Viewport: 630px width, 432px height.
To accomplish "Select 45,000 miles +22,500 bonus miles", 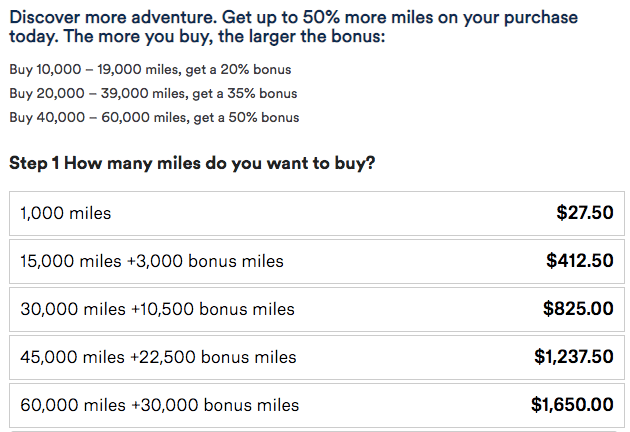I will click(317, 357).
